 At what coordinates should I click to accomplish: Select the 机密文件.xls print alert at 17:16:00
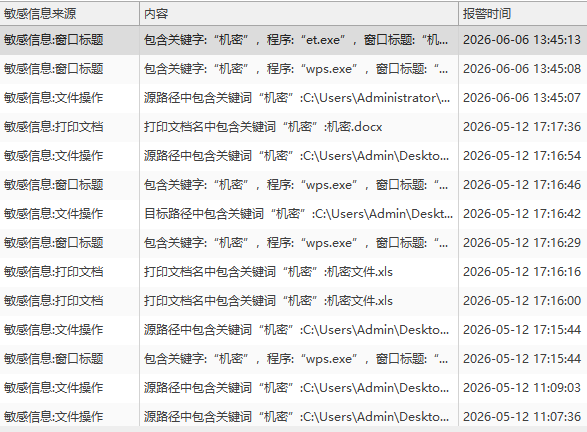pyautogui.click(x=294, y=301)
